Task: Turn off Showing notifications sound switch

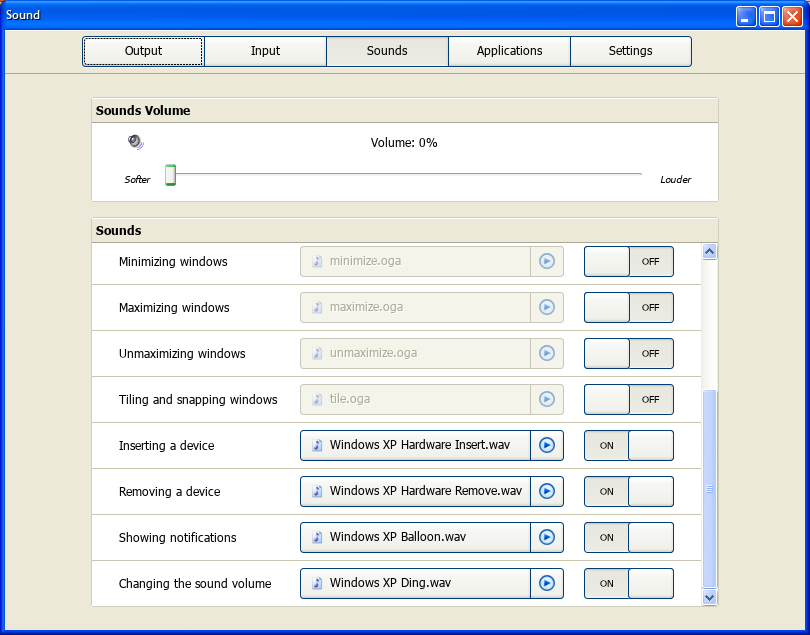Action: [629, 537]
